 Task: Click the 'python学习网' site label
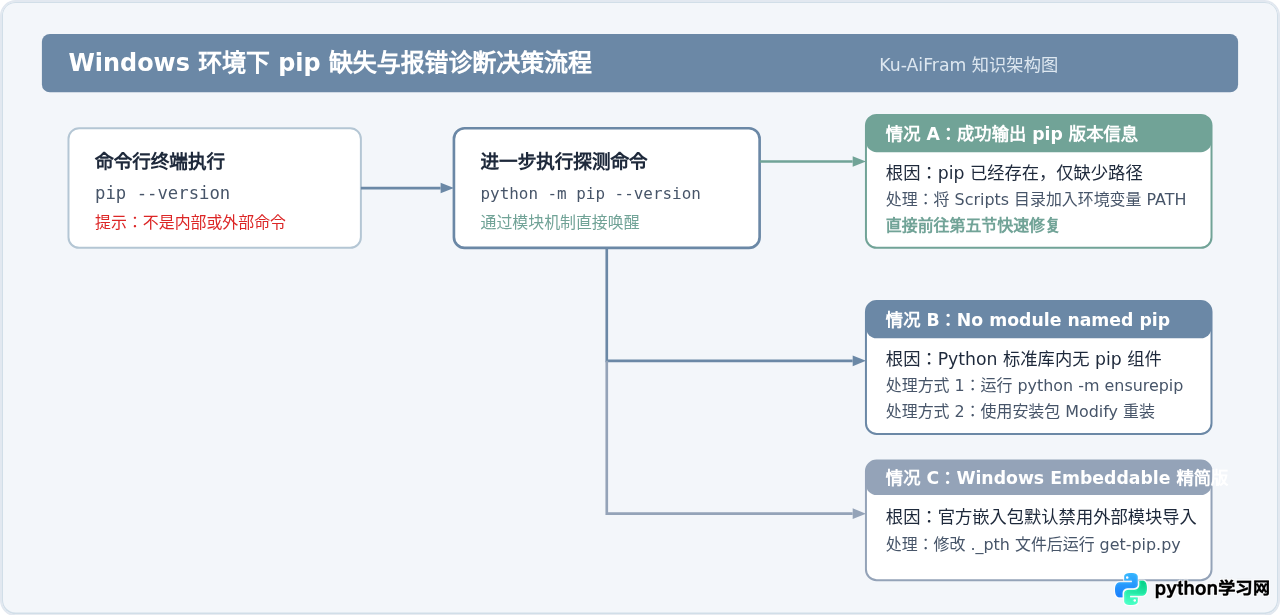click(x=1211, y=589)
